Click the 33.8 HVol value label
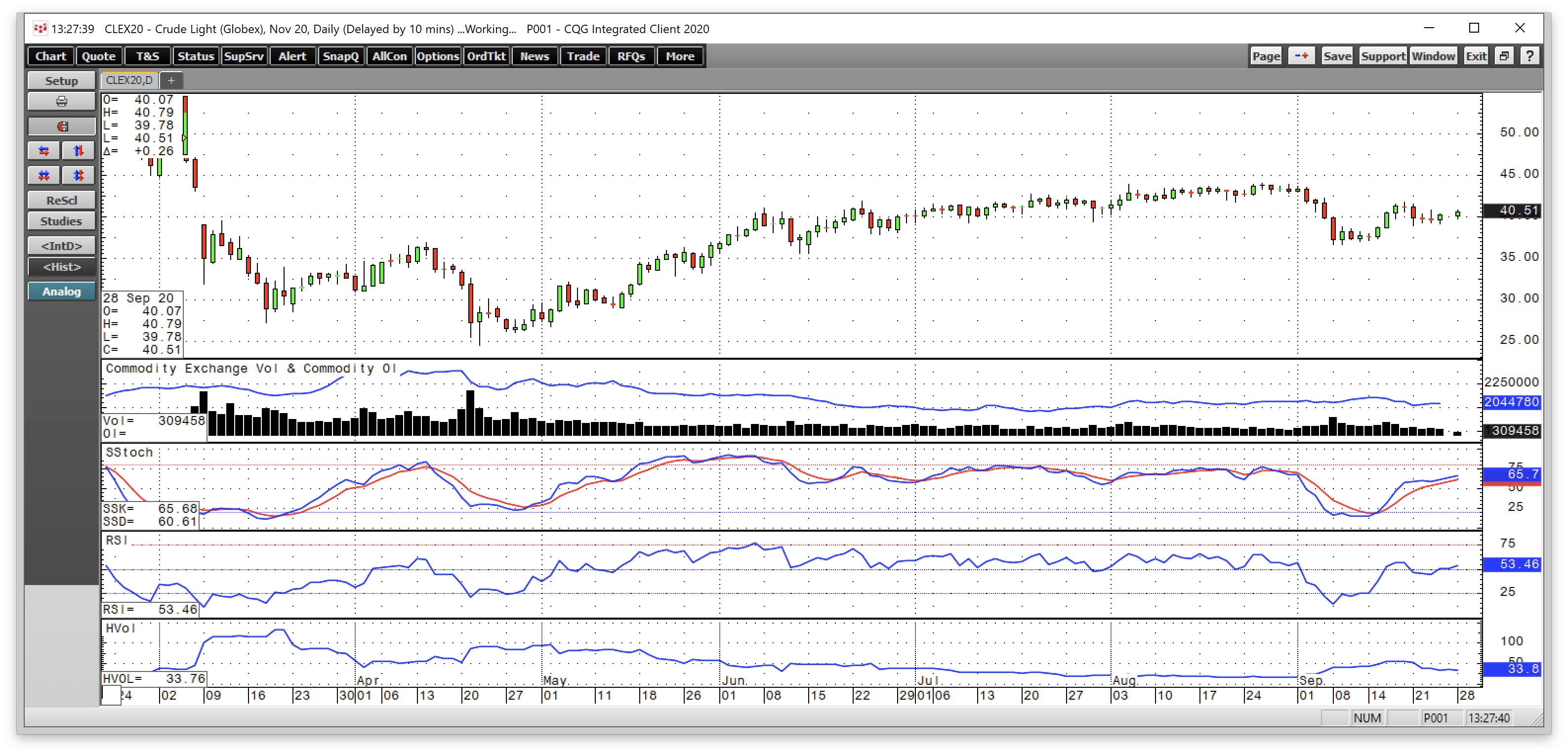 coord(1512,669)
